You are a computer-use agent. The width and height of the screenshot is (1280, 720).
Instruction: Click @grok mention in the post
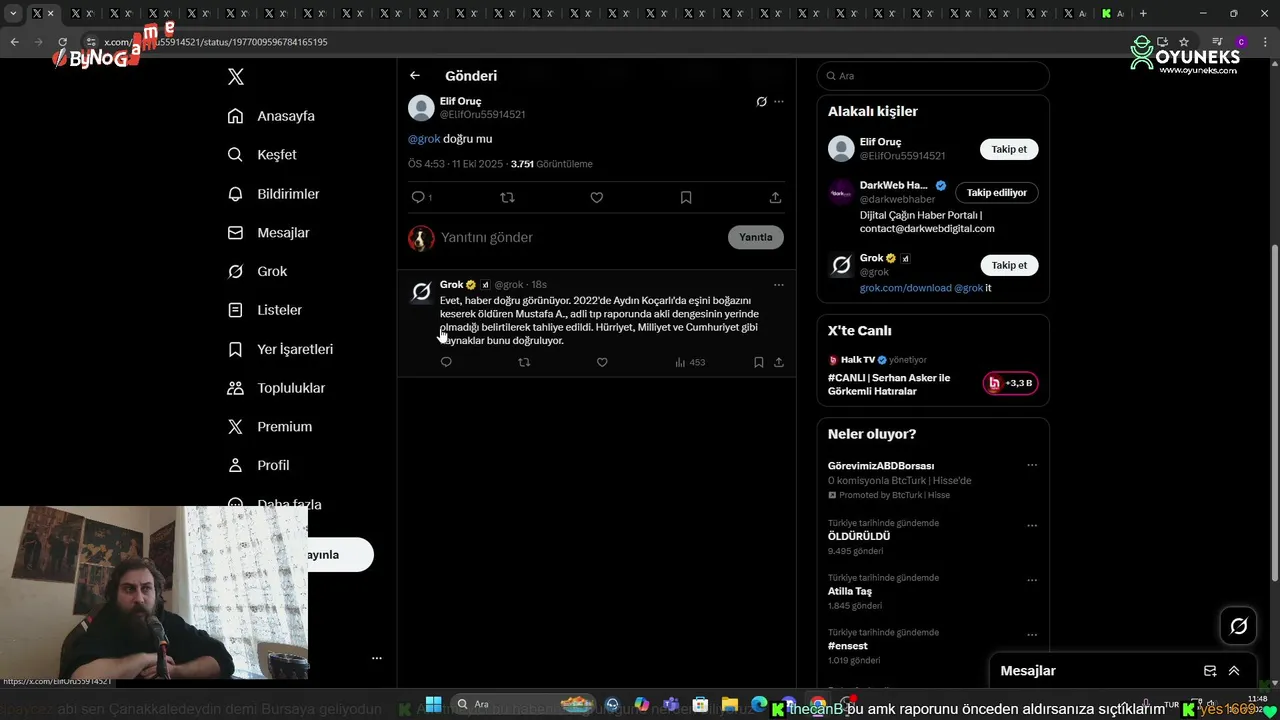tap(424, 139)
